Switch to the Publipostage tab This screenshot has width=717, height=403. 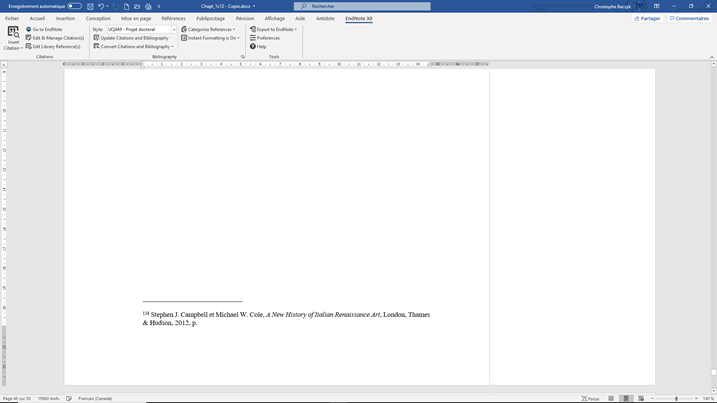tap(210, 18)
